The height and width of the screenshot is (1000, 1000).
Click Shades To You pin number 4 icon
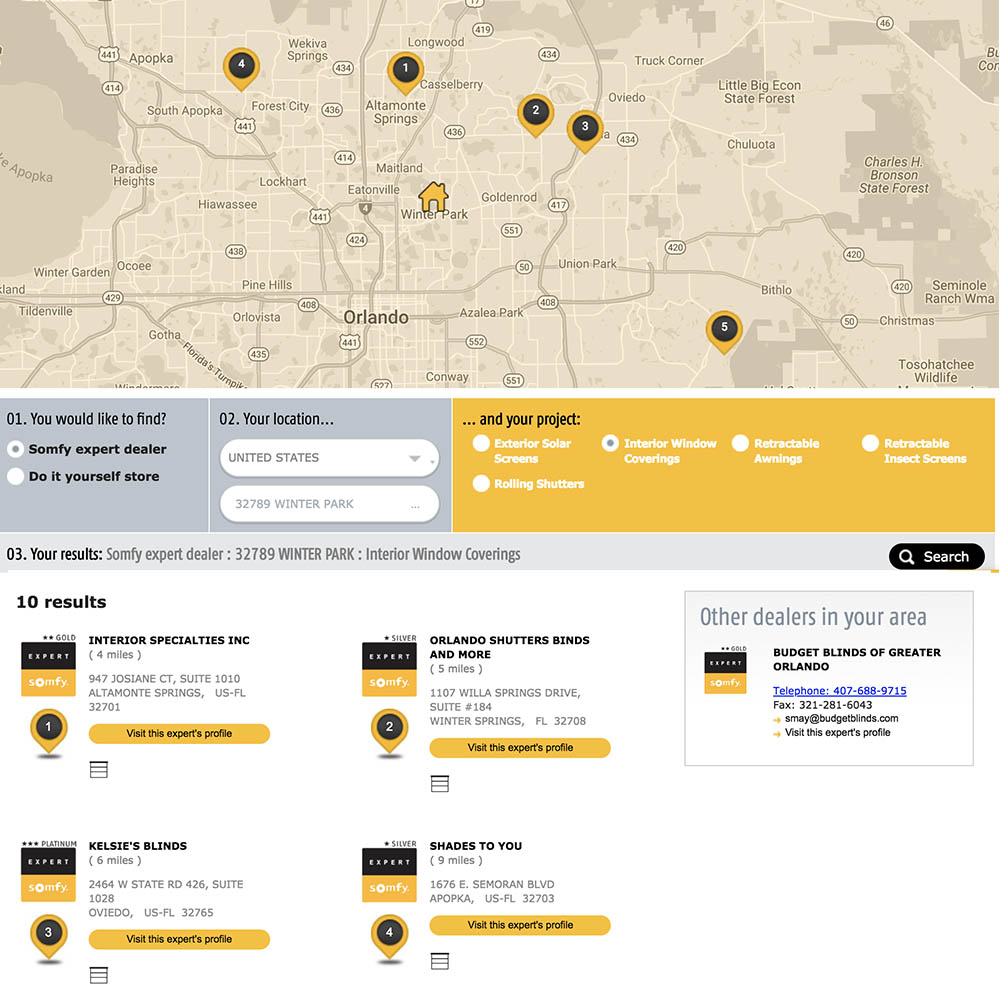389,938
